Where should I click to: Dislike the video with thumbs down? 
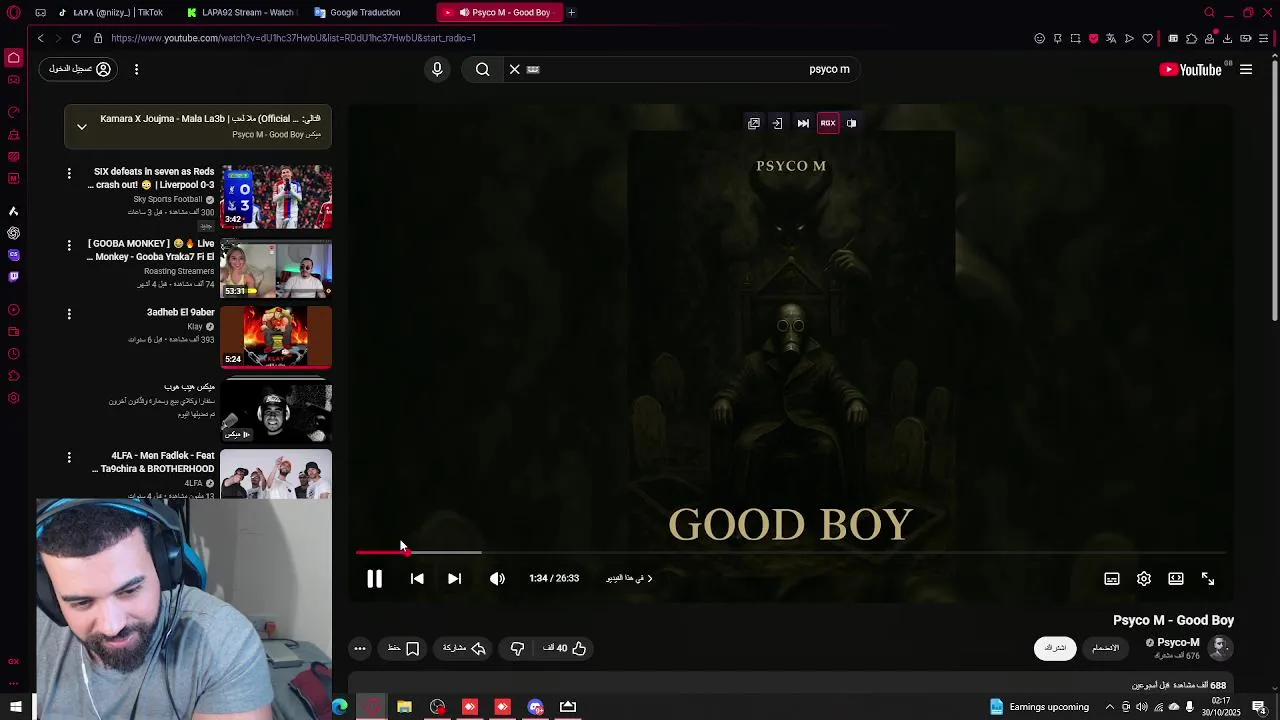pyautogui.click(x=517, y=648)
